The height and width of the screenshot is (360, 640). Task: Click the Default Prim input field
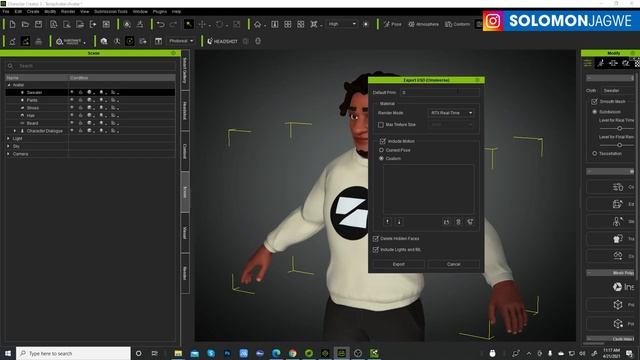click(440, 93)
